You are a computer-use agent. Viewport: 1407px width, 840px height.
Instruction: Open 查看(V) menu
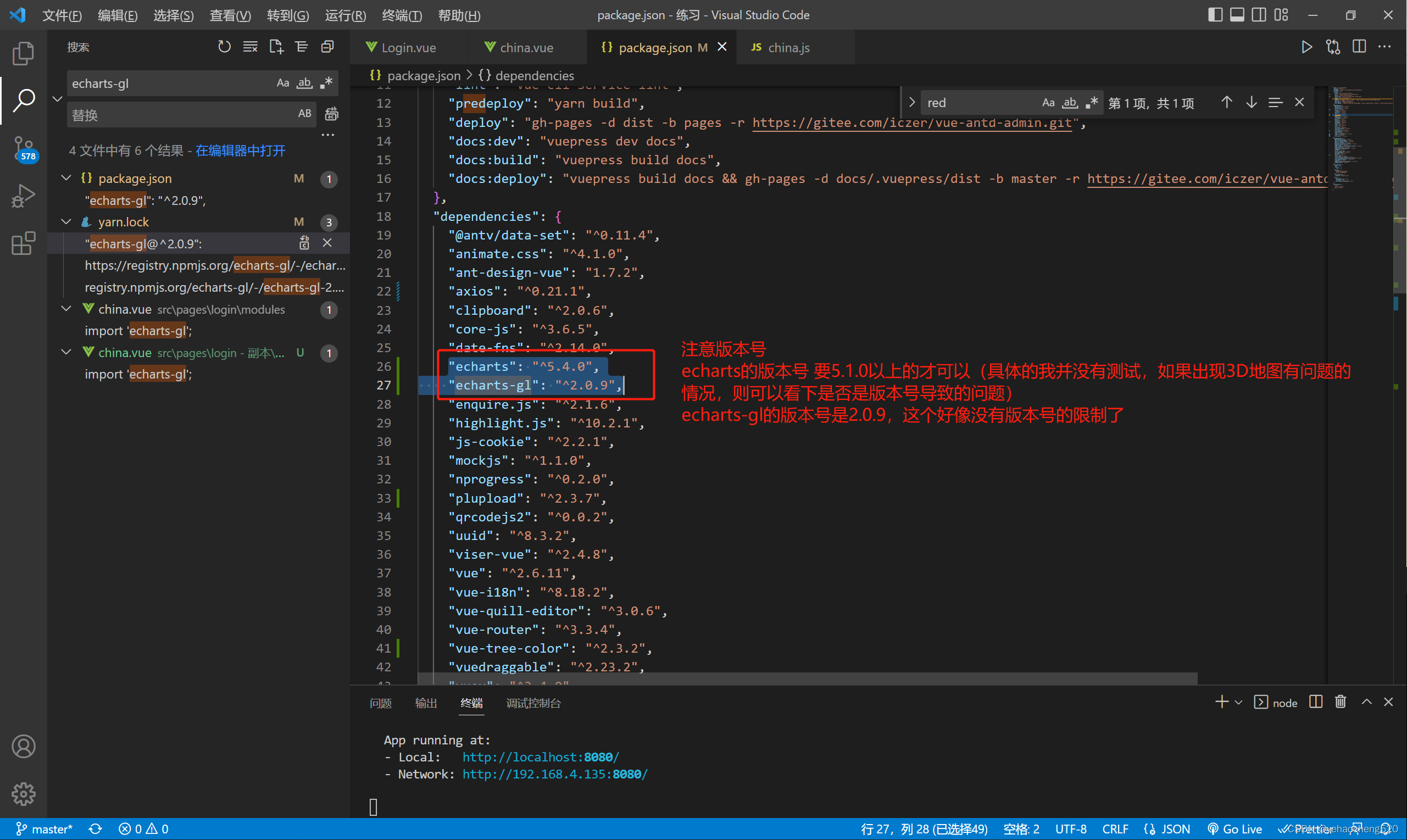[230, 15]
